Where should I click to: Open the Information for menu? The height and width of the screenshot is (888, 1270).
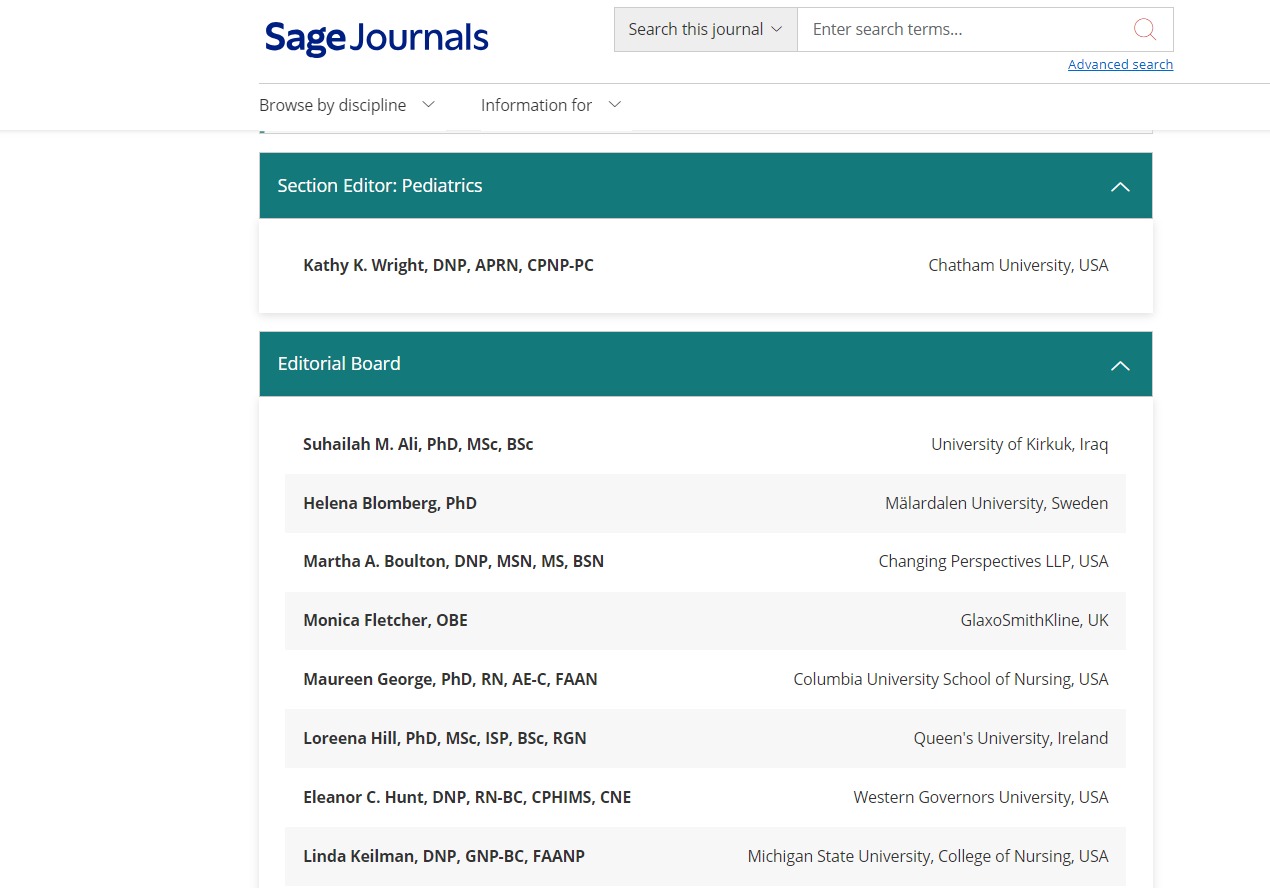click(x=536, y=105)
